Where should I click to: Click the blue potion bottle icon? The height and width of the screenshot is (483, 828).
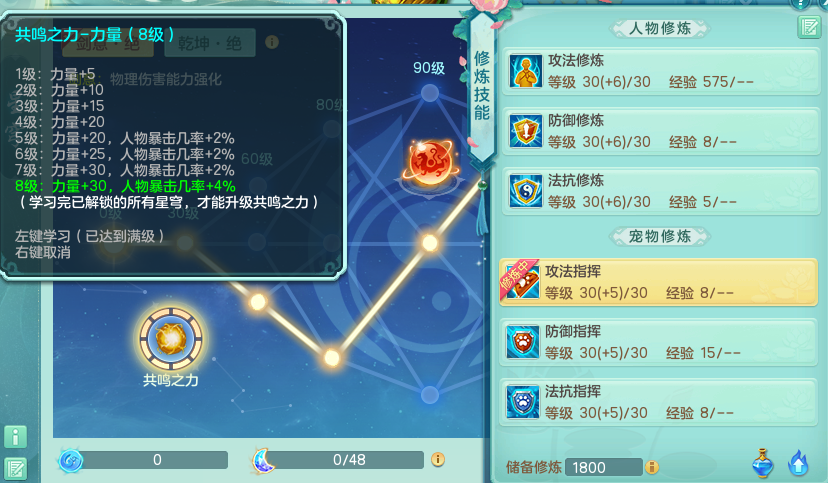click(x=763, y=464)
